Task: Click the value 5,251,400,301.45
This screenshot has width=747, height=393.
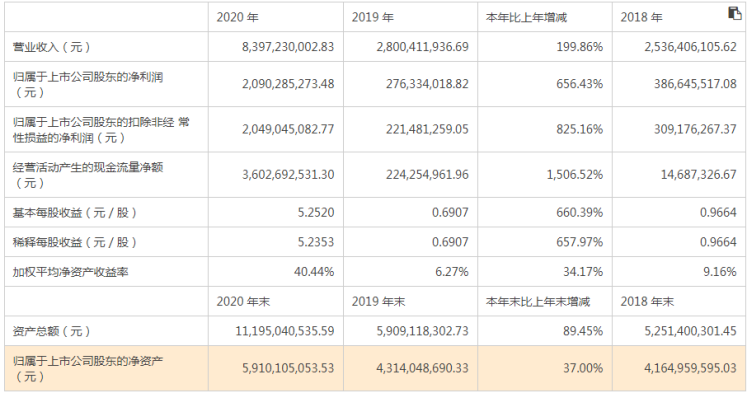Action: [690, 331]
